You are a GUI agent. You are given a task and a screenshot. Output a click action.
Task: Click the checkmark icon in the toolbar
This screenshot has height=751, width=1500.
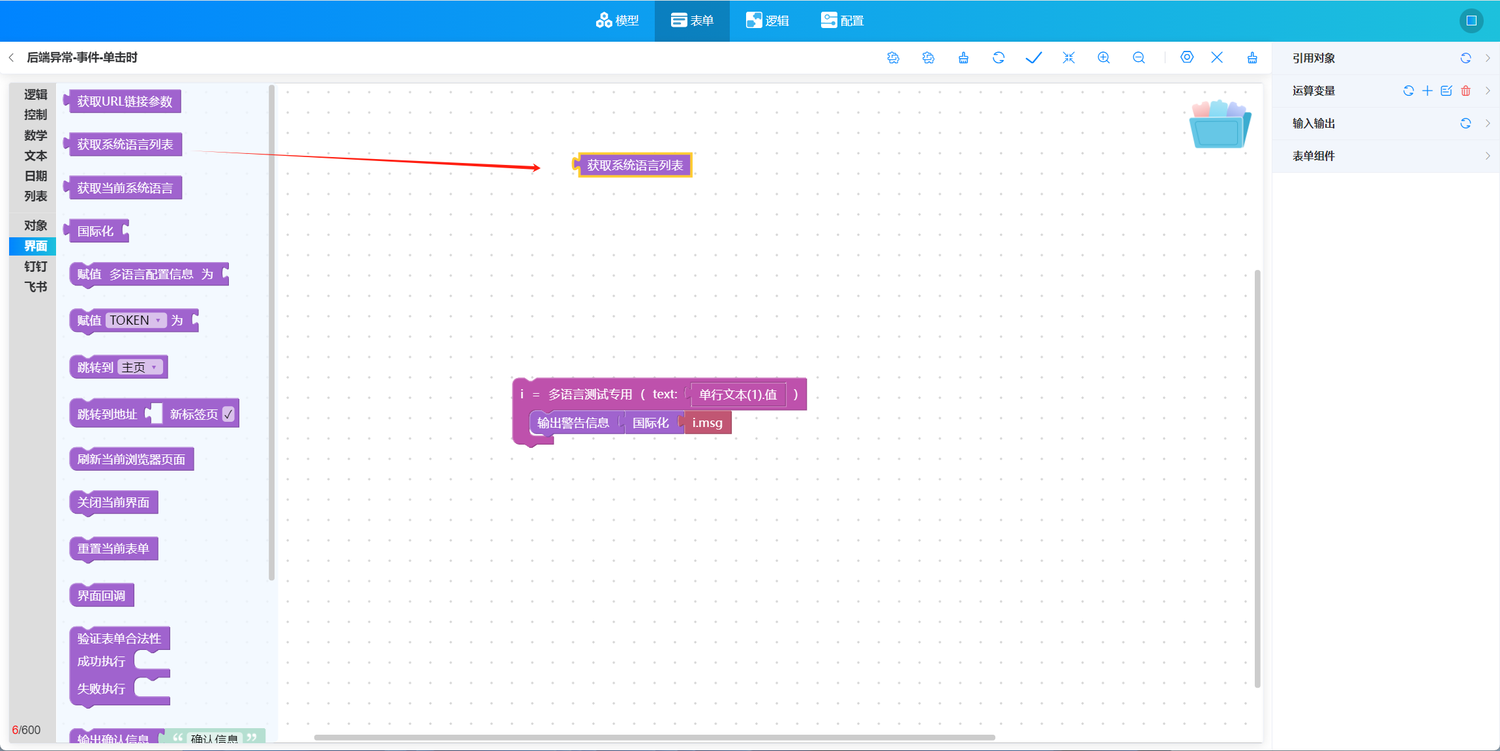1033,58
